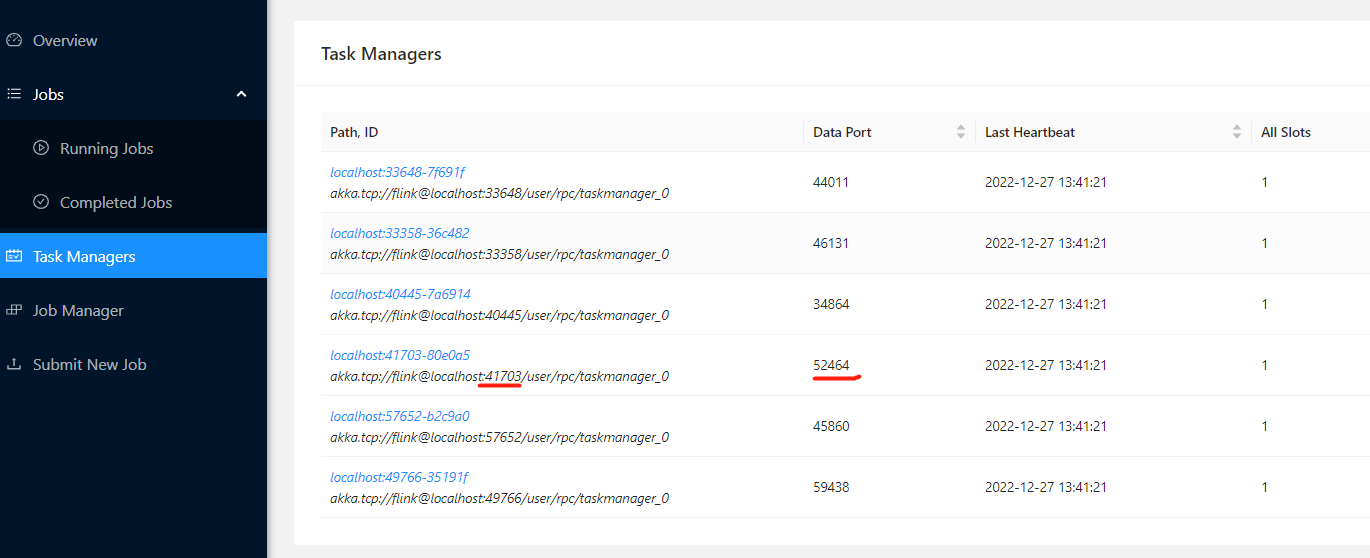Click the Running Jobs play-circle icon
Viewport: 1370px width, 558px height.
(41, 148)
